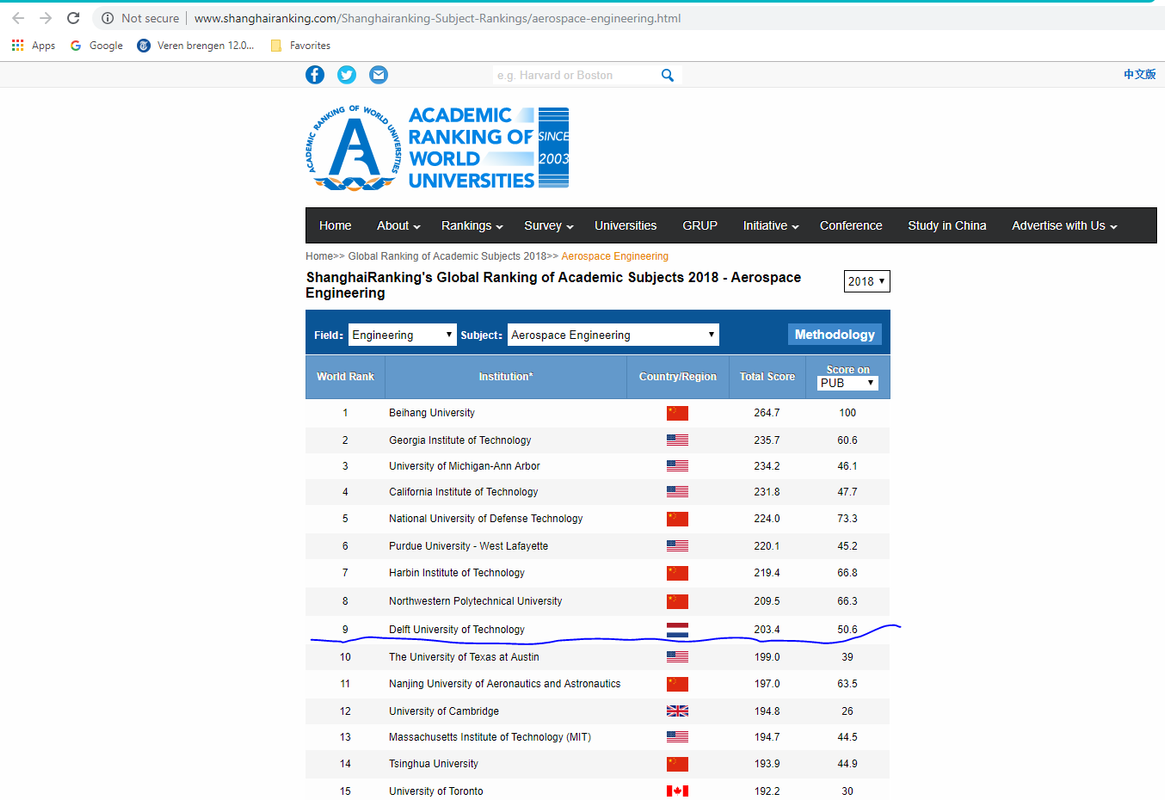Reload the page with refresh icon
The width and height of the screenshot is (1165, 800).
pos(73,18)
